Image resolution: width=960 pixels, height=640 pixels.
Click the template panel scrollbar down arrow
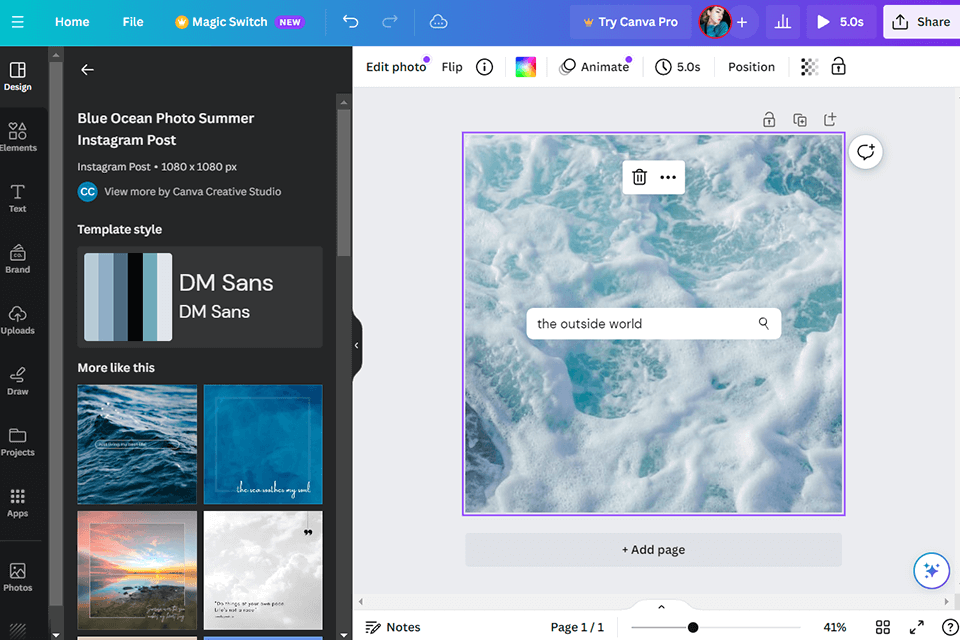(x=343, y=635)
